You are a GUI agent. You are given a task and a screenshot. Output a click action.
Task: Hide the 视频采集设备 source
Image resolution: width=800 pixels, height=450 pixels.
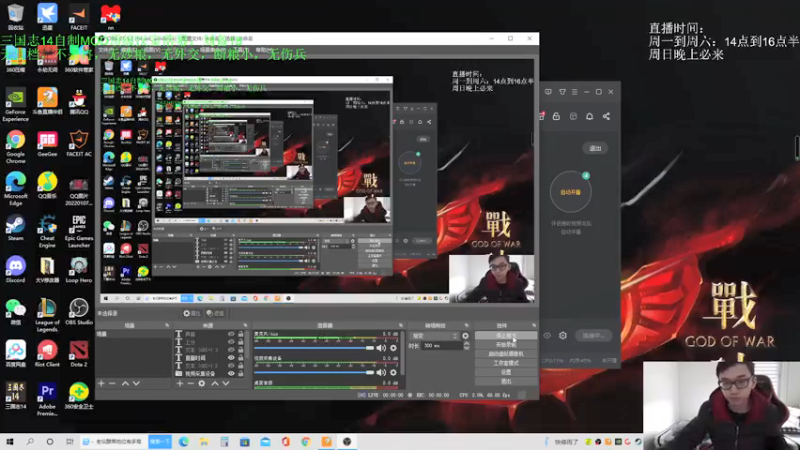point(231,373)
